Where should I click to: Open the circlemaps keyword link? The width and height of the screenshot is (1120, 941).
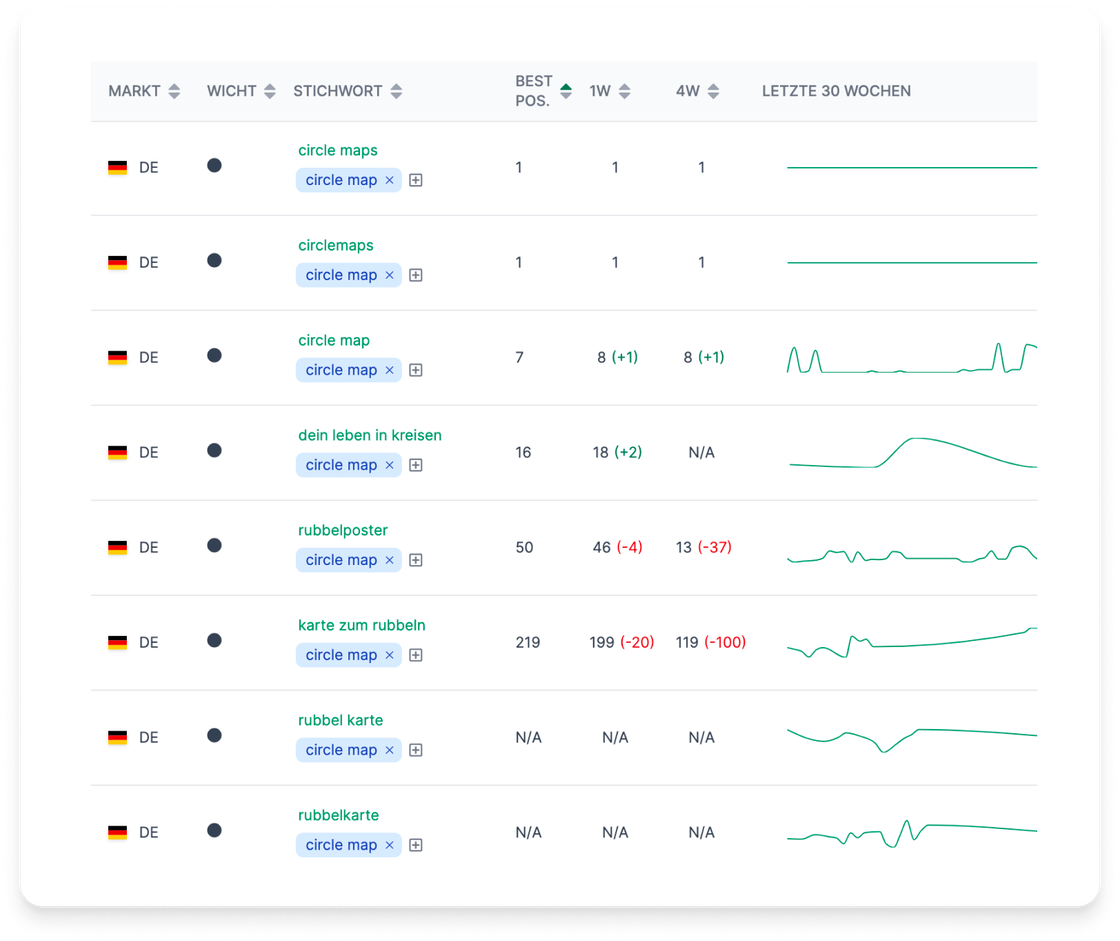pos(336,246)
